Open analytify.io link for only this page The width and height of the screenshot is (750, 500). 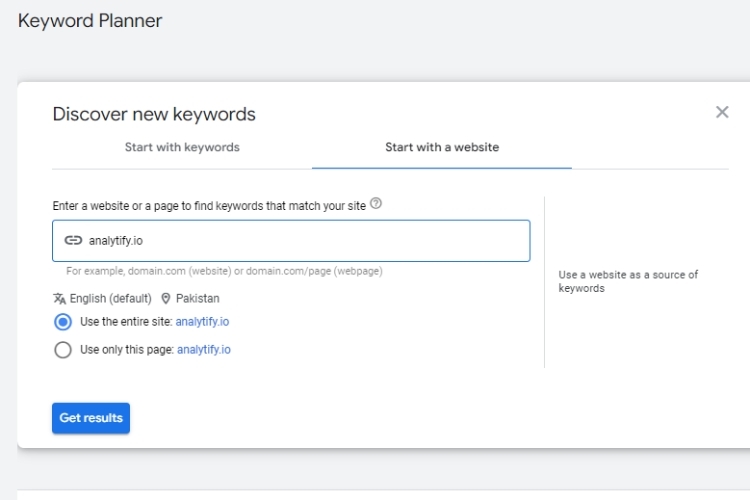click(x=204, y=350)
